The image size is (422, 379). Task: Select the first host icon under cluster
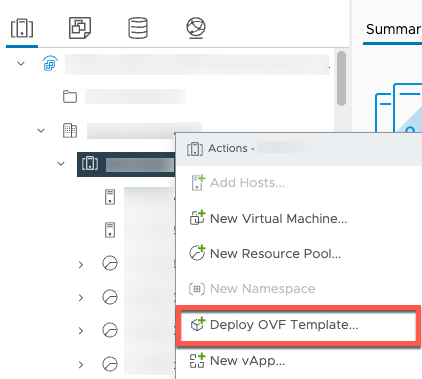click(x=110, y=197)
